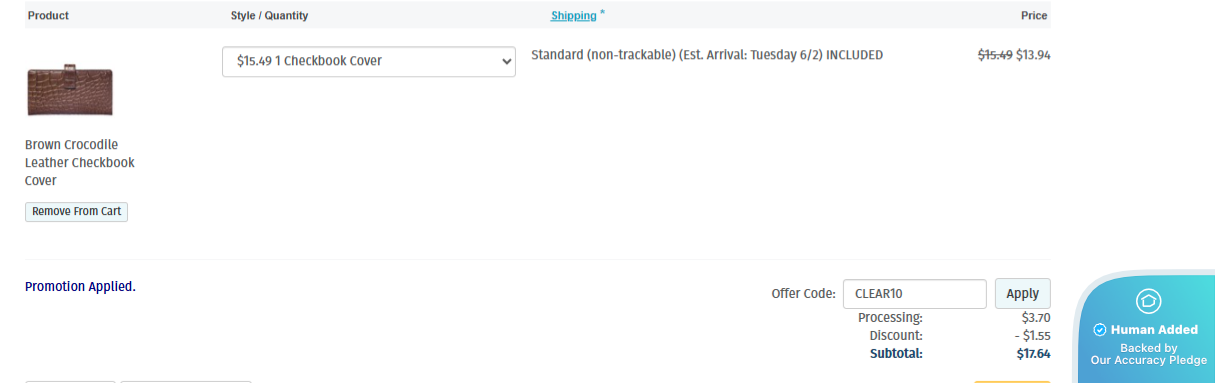Screen dimensions: 1215x383
Task: Remove the checkbook cover from cart
Action: coord(76,212)
